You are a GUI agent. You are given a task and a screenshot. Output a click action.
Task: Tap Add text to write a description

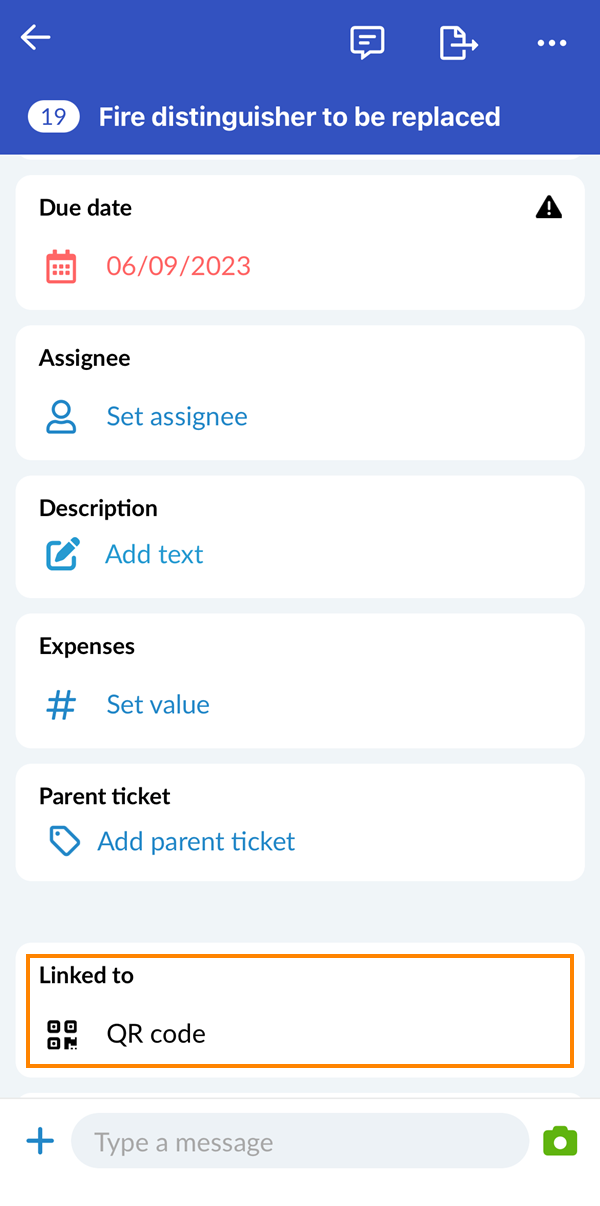[x=154, y=553]
